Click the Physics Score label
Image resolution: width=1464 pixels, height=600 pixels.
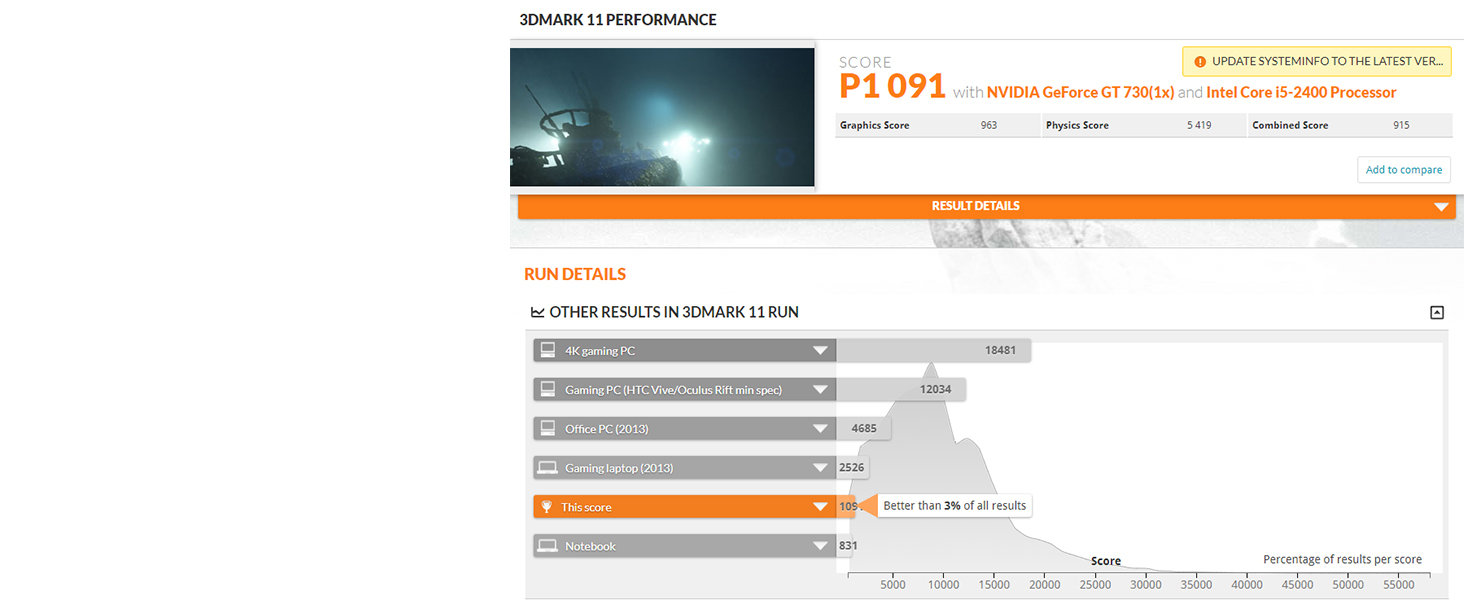(x=1077, y=125)
